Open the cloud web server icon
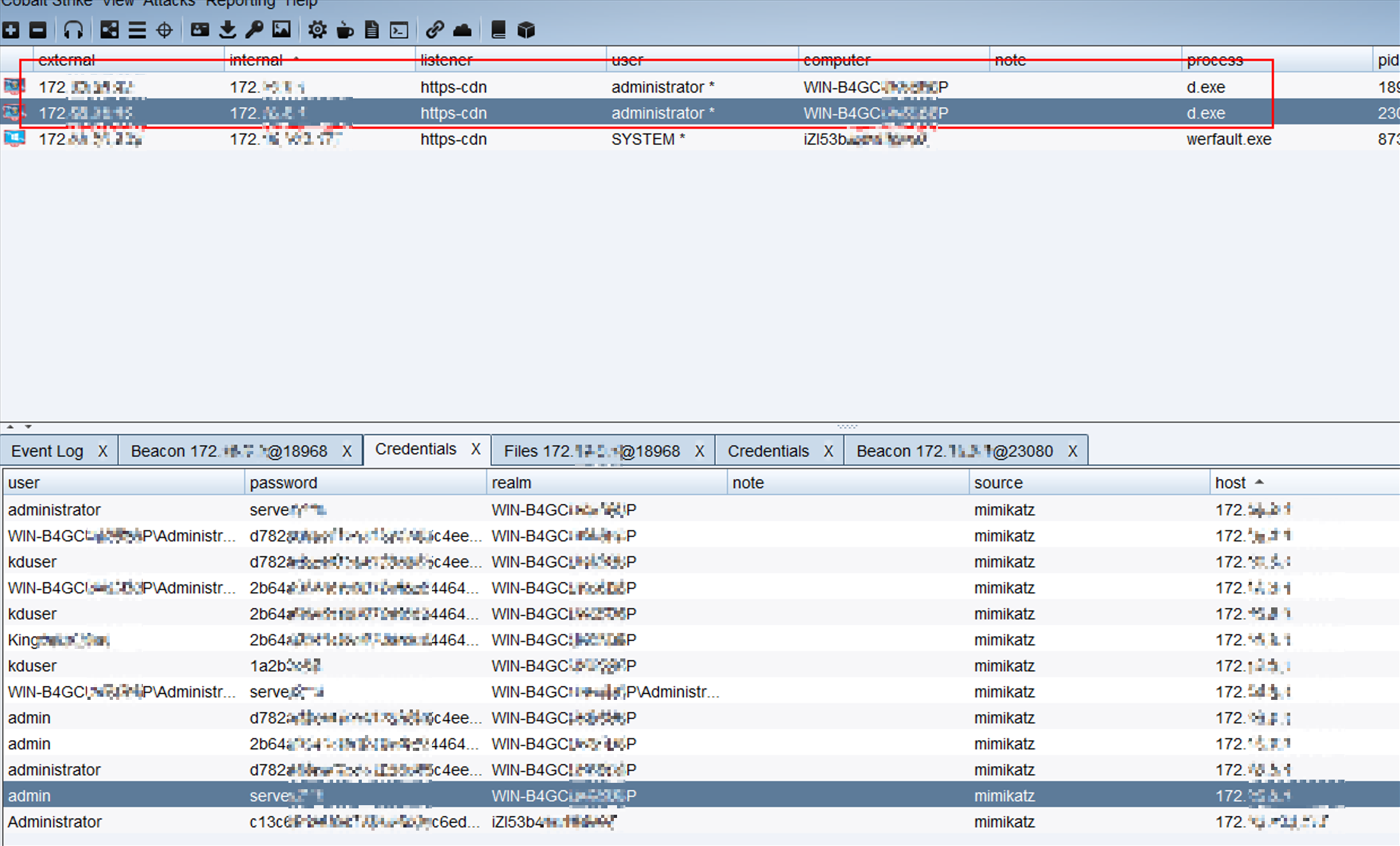Image resolution: width=1400 pixels, height=846 pixels. click(x=462, y=30)
